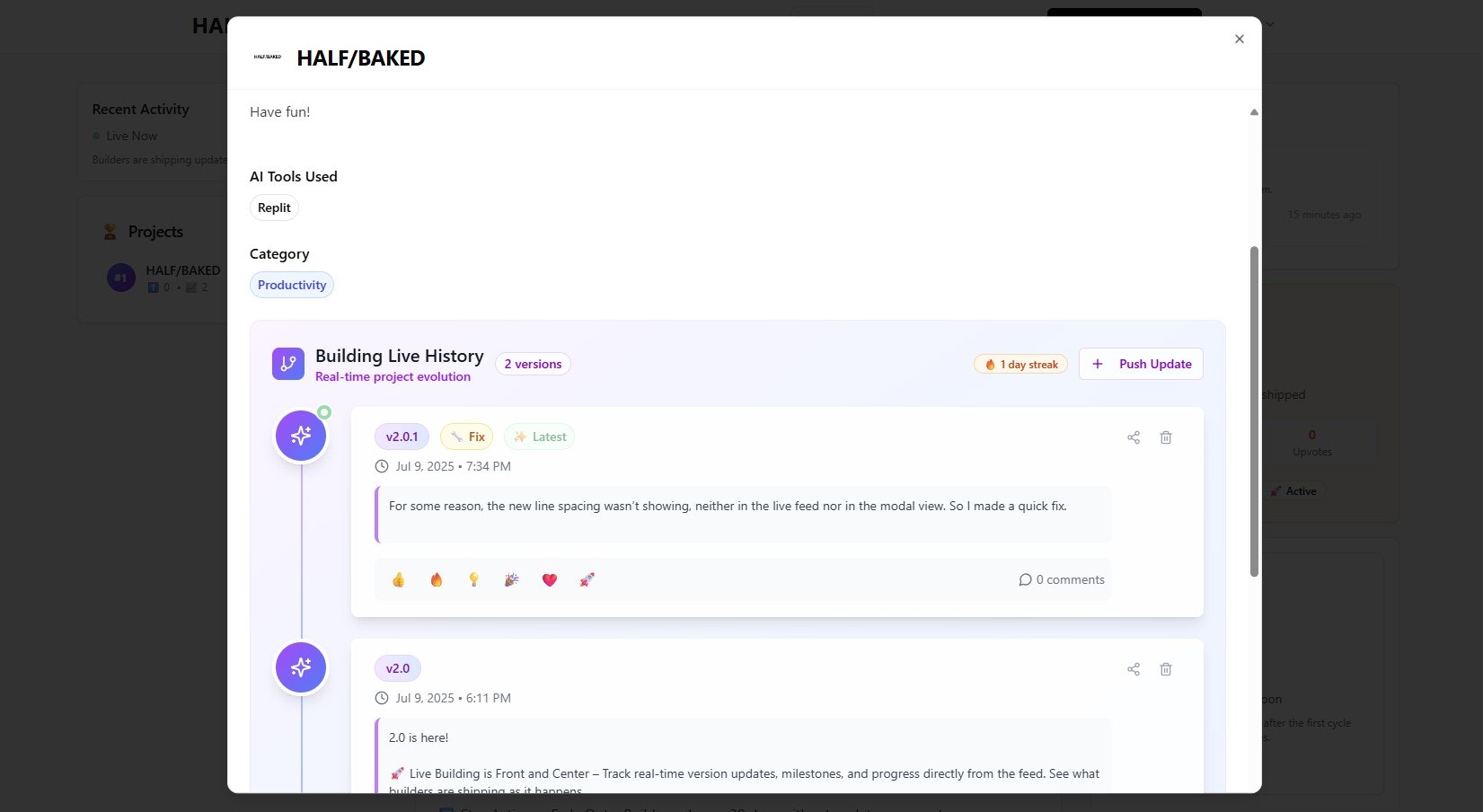This screenshot has width=1483, height=812.
Task: Click the Push Update button
Action: (x=1141, y=364)
